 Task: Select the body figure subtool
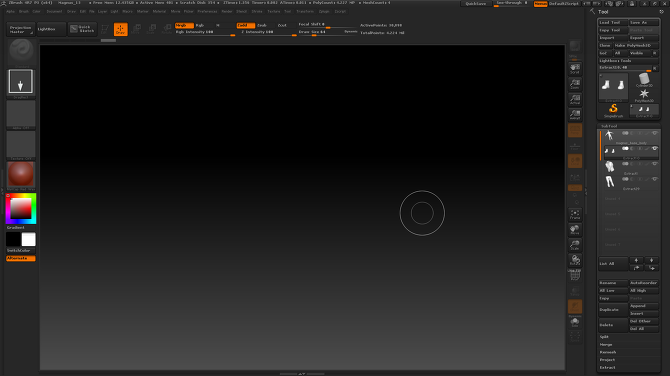(x=609, y=136)
